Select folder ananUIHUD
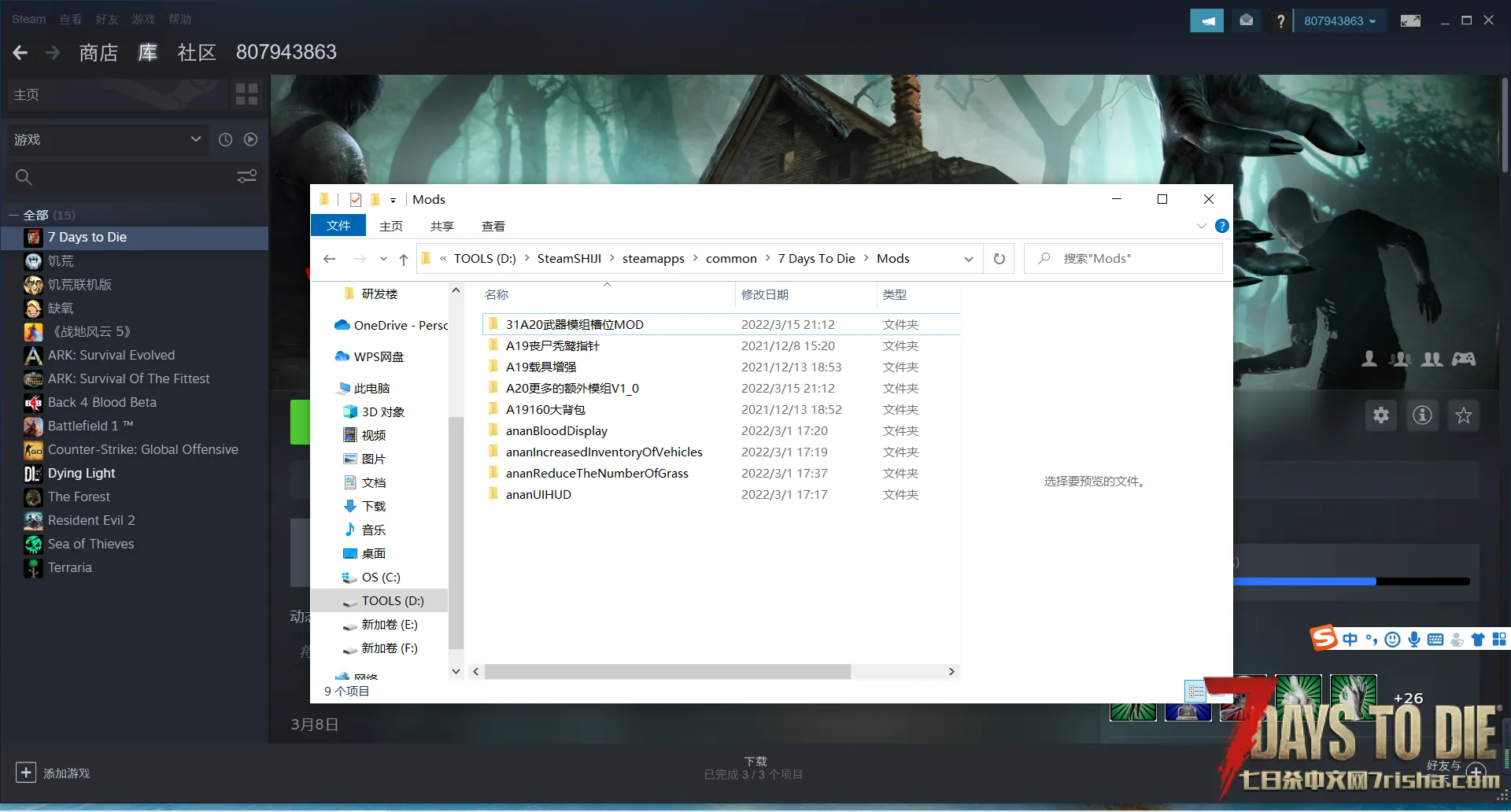 [538, 495]
